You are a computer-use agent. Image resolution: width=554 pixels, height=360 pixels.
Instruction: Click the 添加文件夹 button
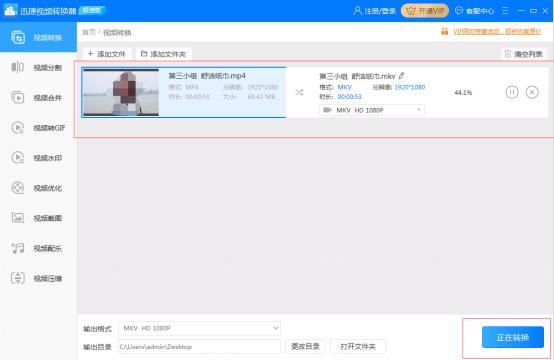click(164, 54)
